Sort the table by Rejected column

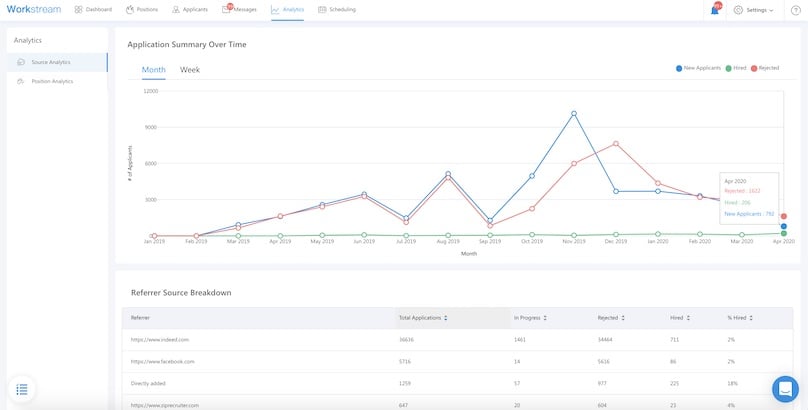tap(608, 317)
